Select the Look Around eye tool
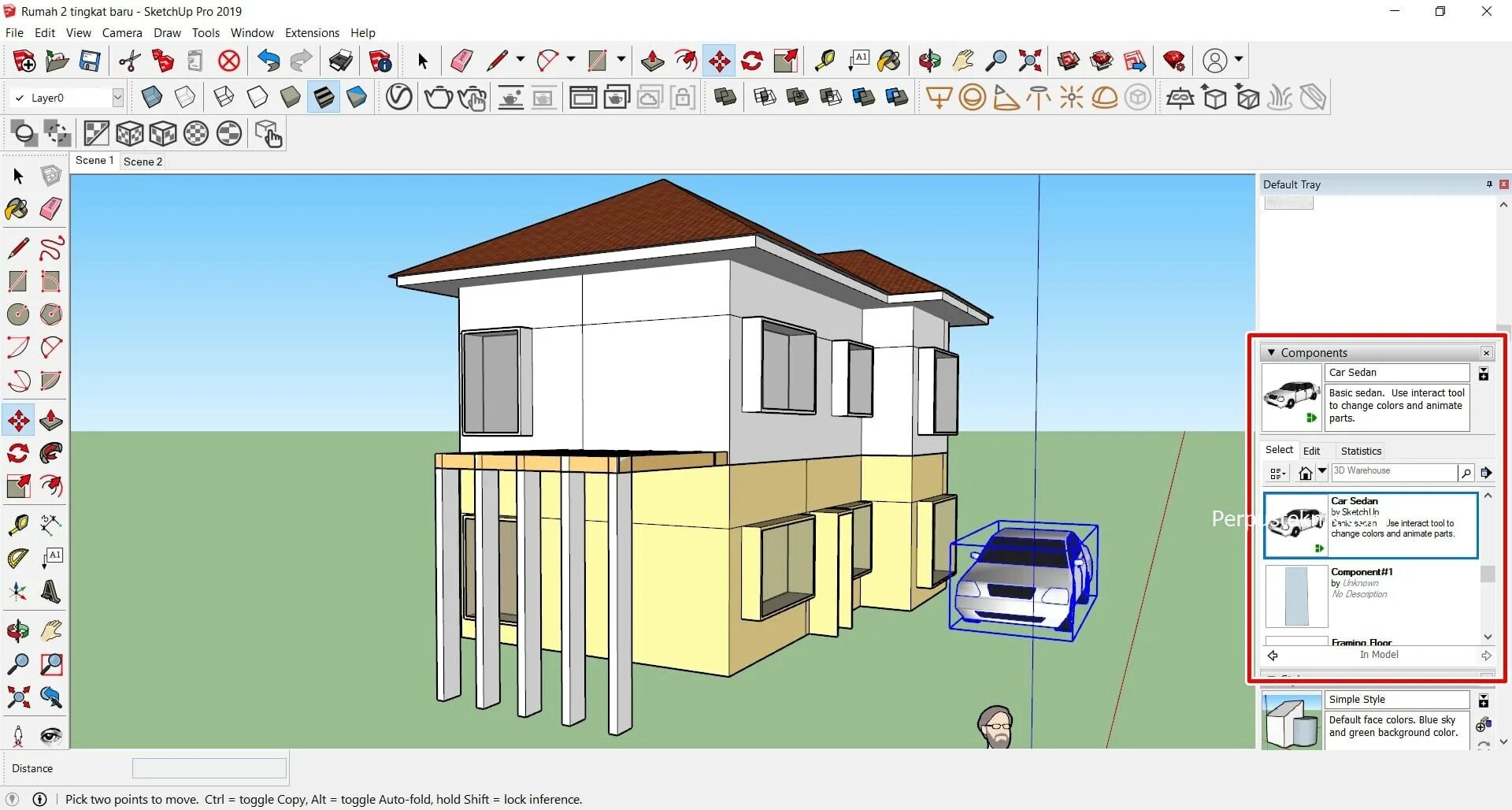 pos(51,736)
